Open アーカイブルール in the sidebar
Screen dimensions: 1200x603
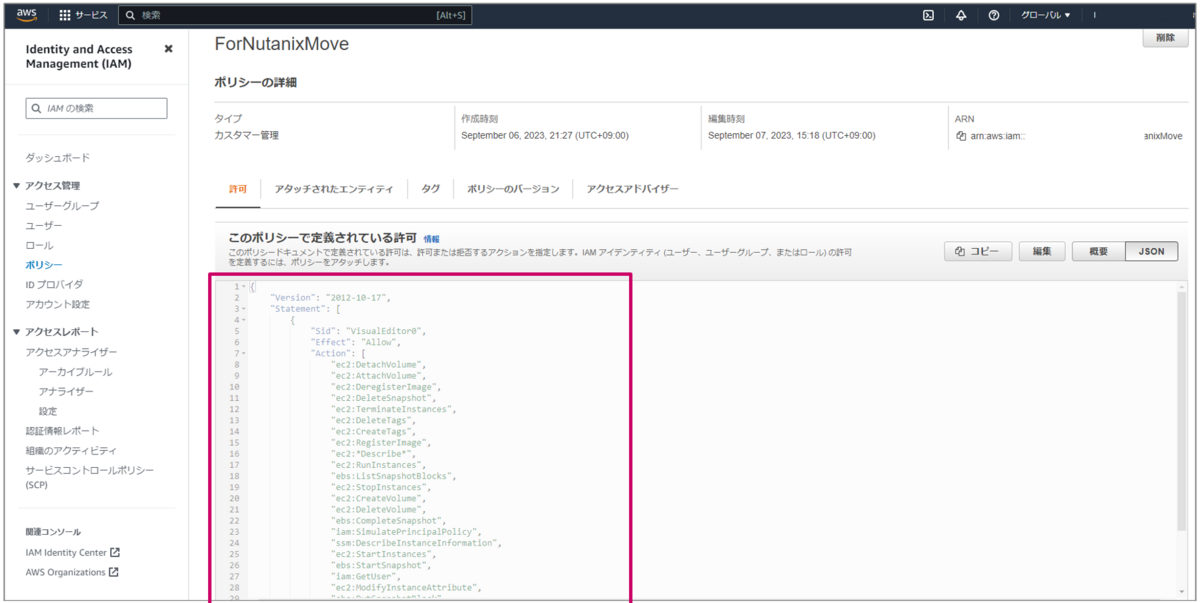point(75,372)
